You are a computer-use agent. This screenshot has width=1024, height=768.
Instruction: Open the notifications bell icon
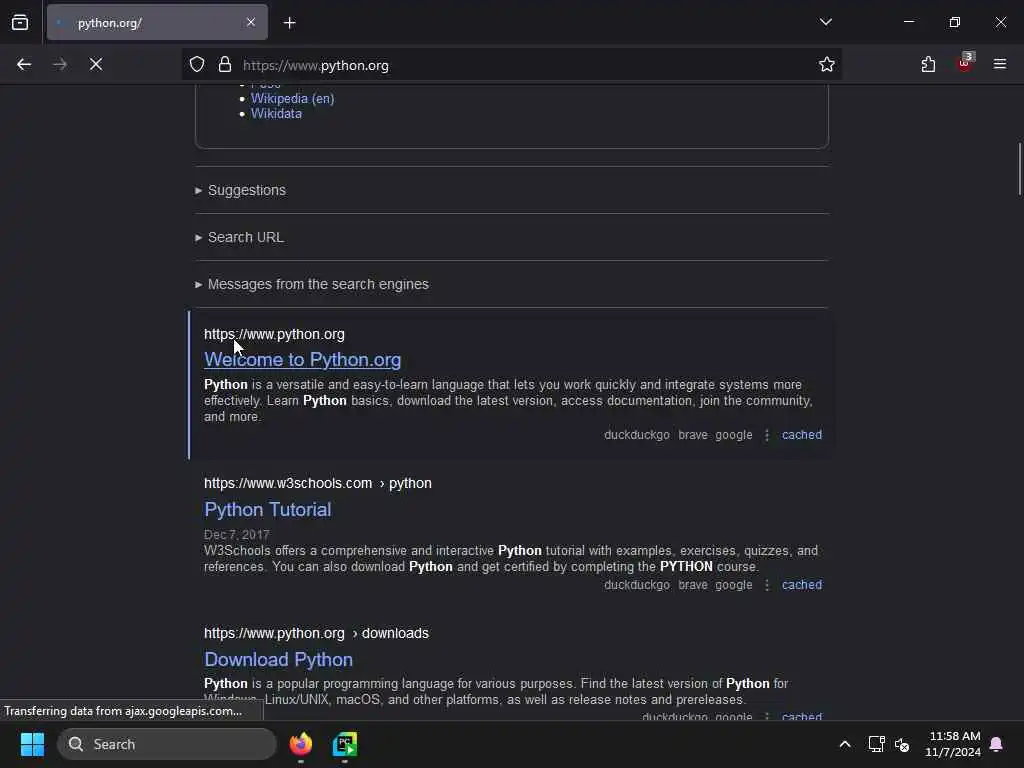point(997,744)
